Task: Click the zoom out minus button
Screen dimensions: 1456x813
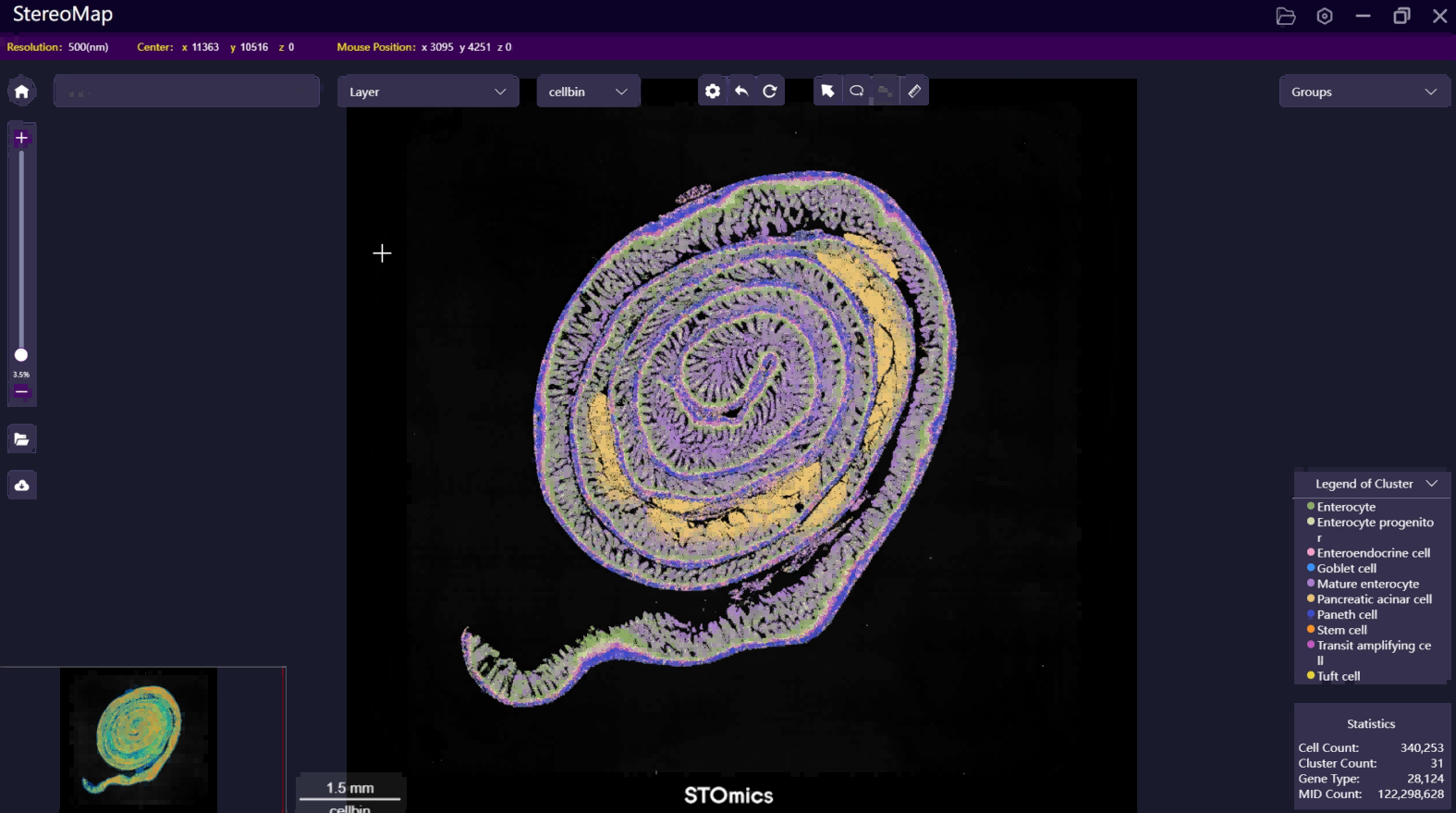Action: [x=21, y=392]
